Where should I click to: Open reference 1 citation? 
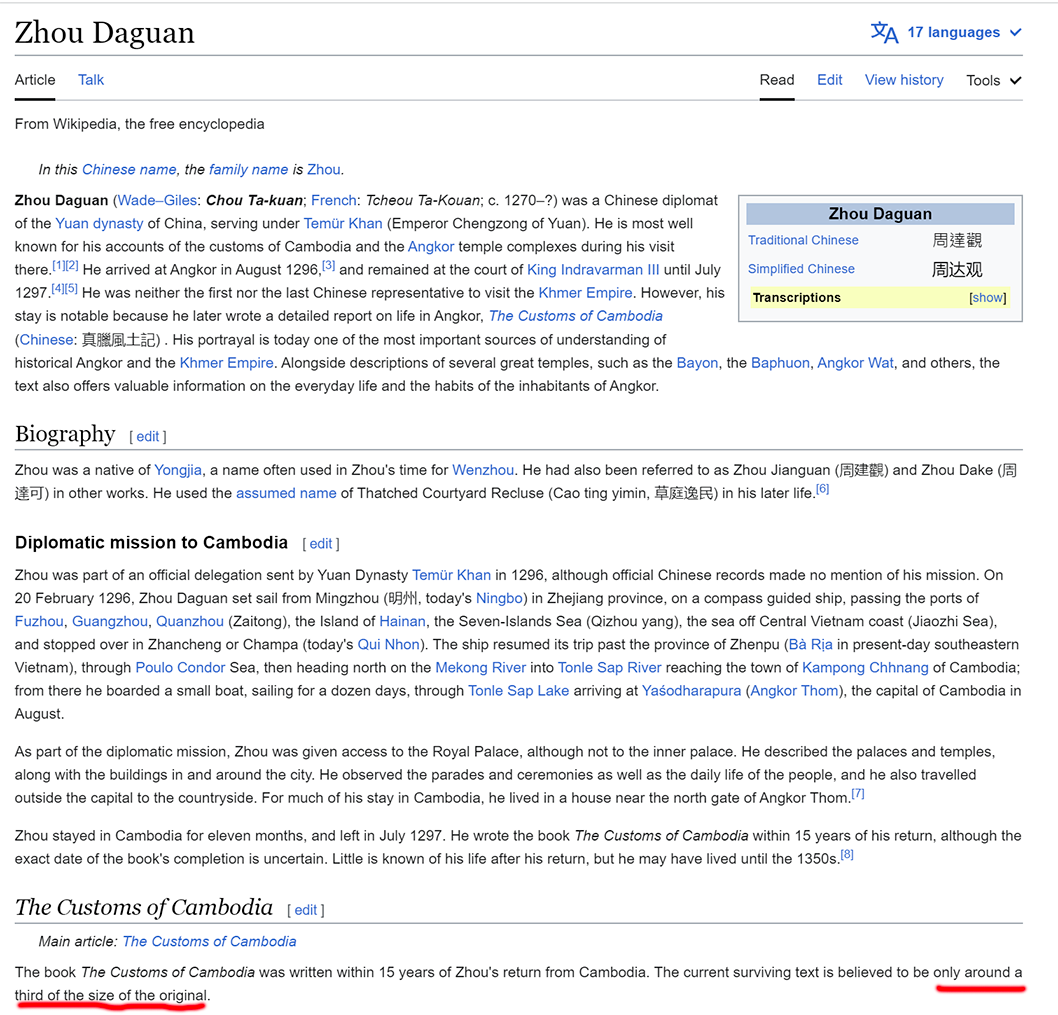(59, 265)
